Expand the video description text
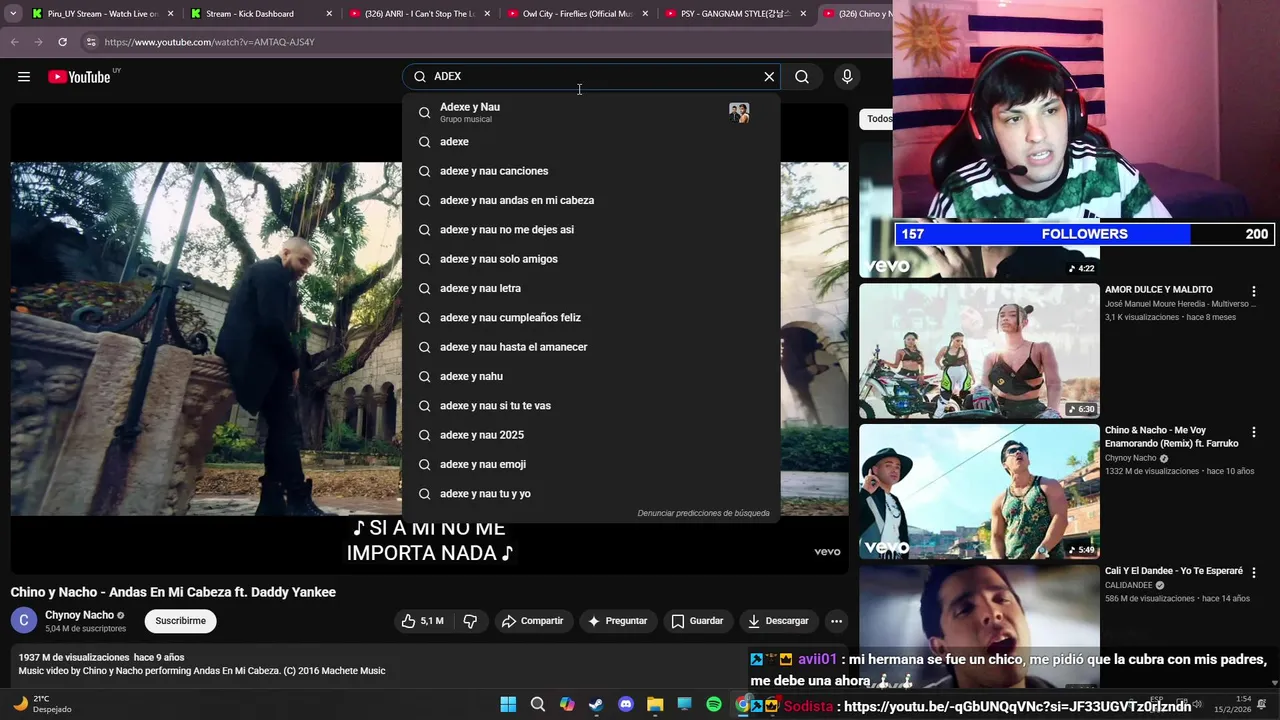This screenshot has width=1280, height=720. coord(428,664)
